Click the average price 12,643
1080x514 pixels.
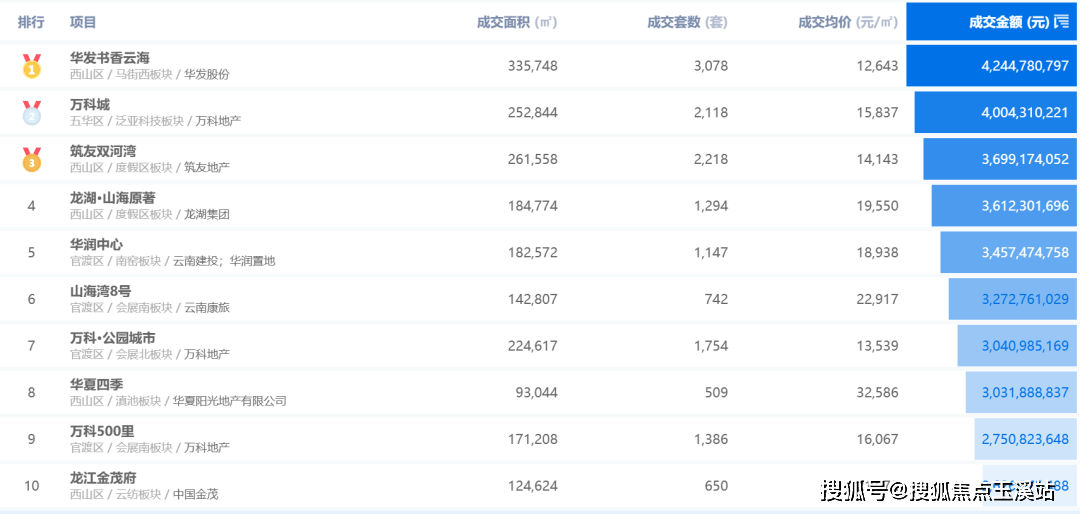(x=878, y=66)
